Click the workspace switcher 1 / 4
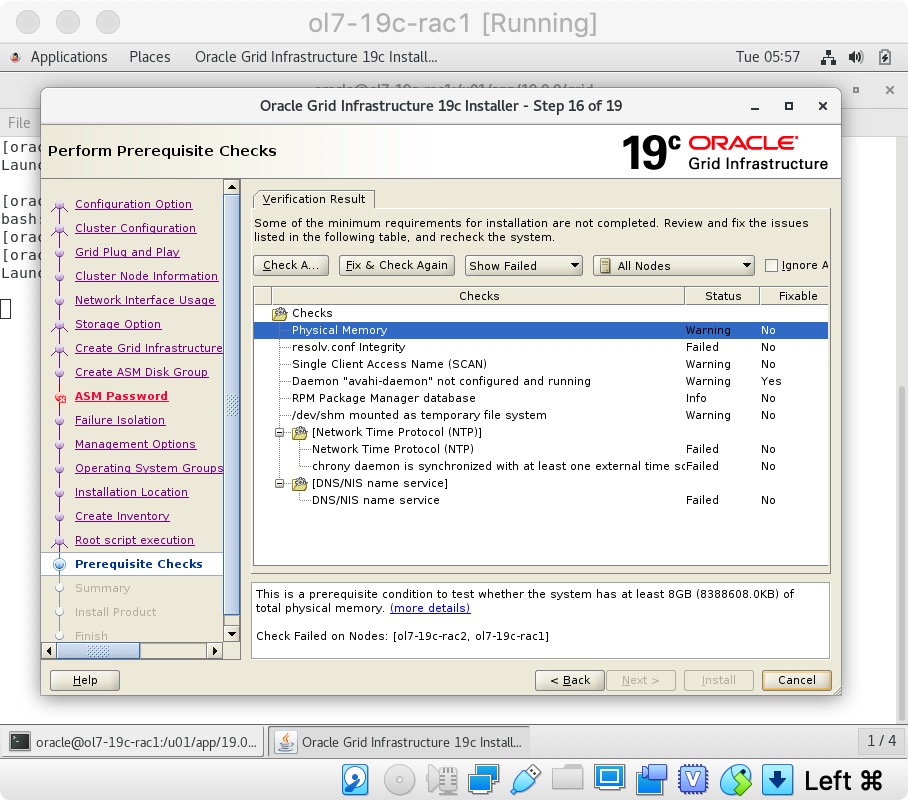The image size is (908, 800). tap(881, 740)
